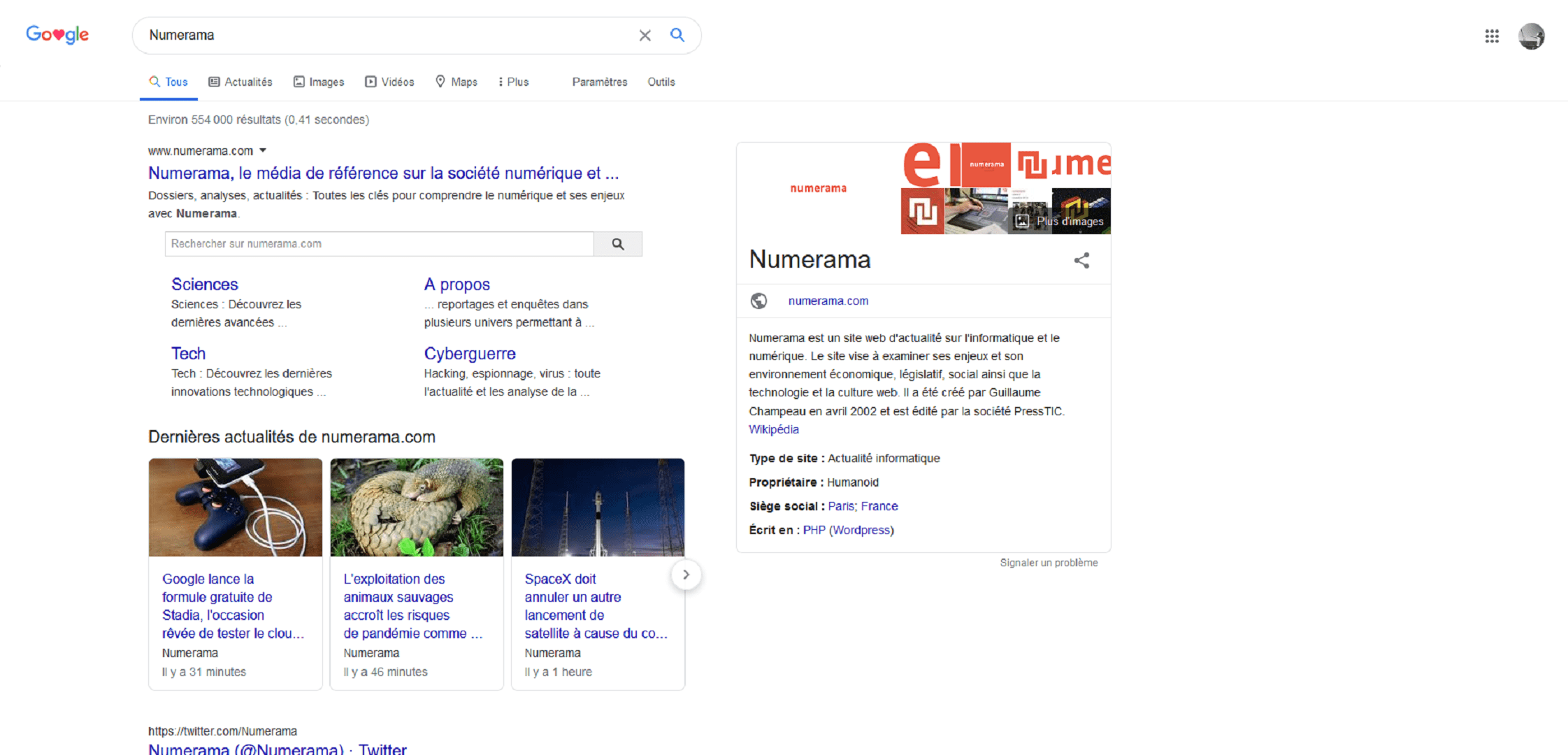Open Outils options
Image resolution: width=1568 pixels, height=755 pixels.
pos(661,82)
